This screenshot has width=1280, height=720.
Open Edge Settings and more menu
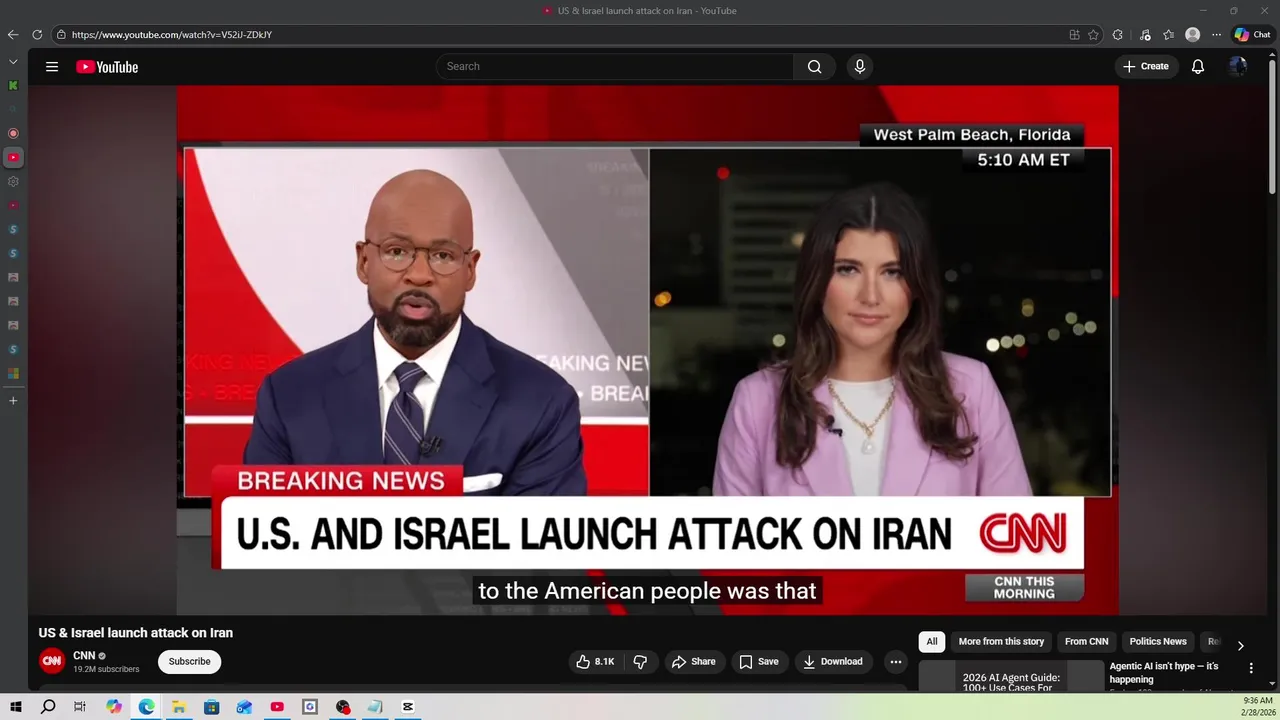pos(1216,34)
